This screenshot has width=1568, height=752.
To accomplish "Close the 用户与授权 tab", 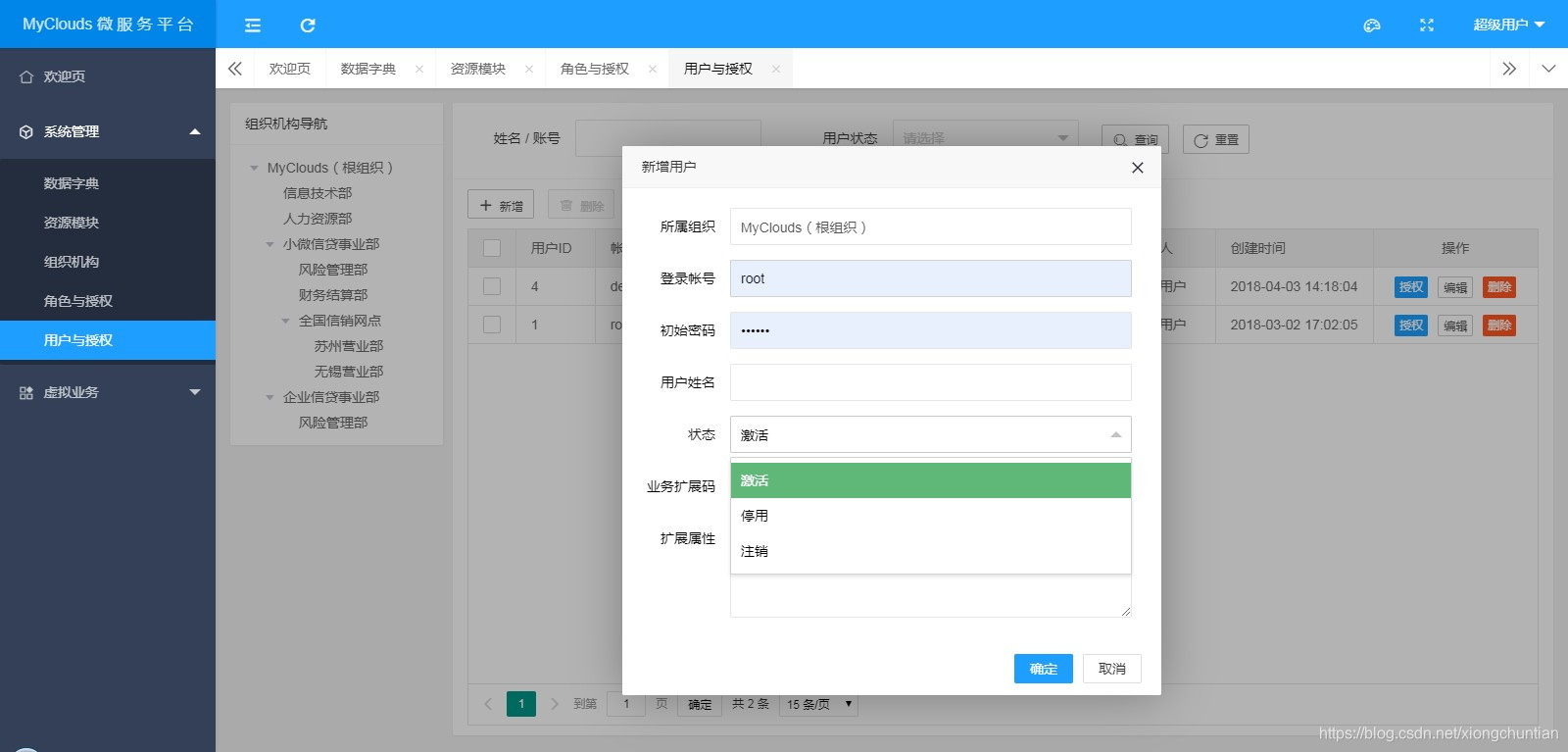I will coord(776,69).
